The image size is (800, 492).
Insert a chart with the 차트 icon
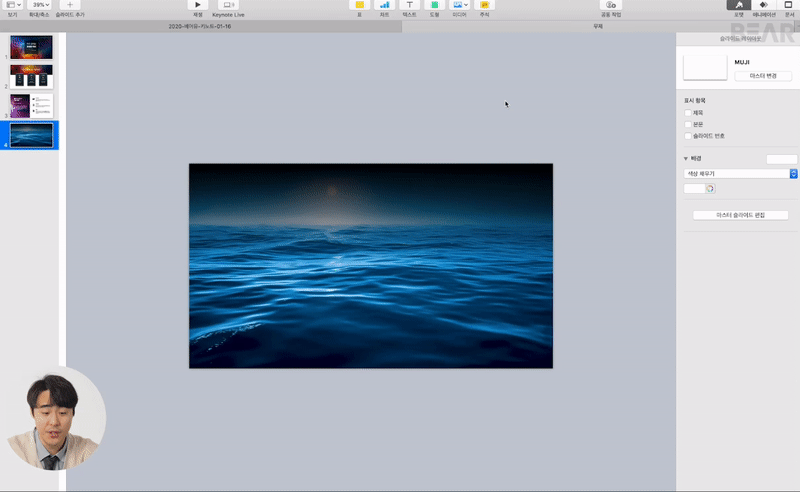[385, 5]
